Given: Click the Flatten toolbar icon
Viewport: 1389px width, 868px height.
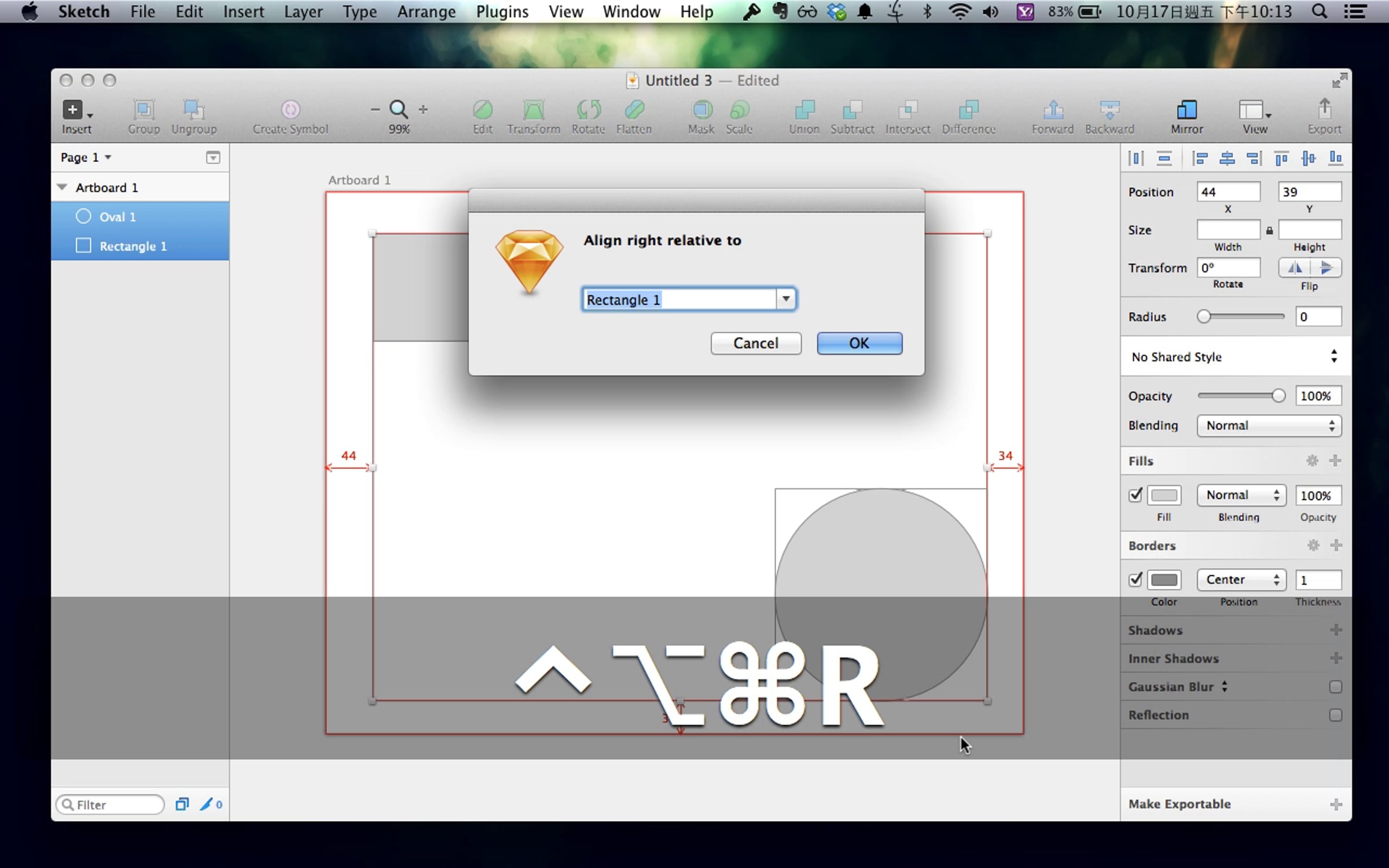Looking at the screenshot, I should point(634,109).
